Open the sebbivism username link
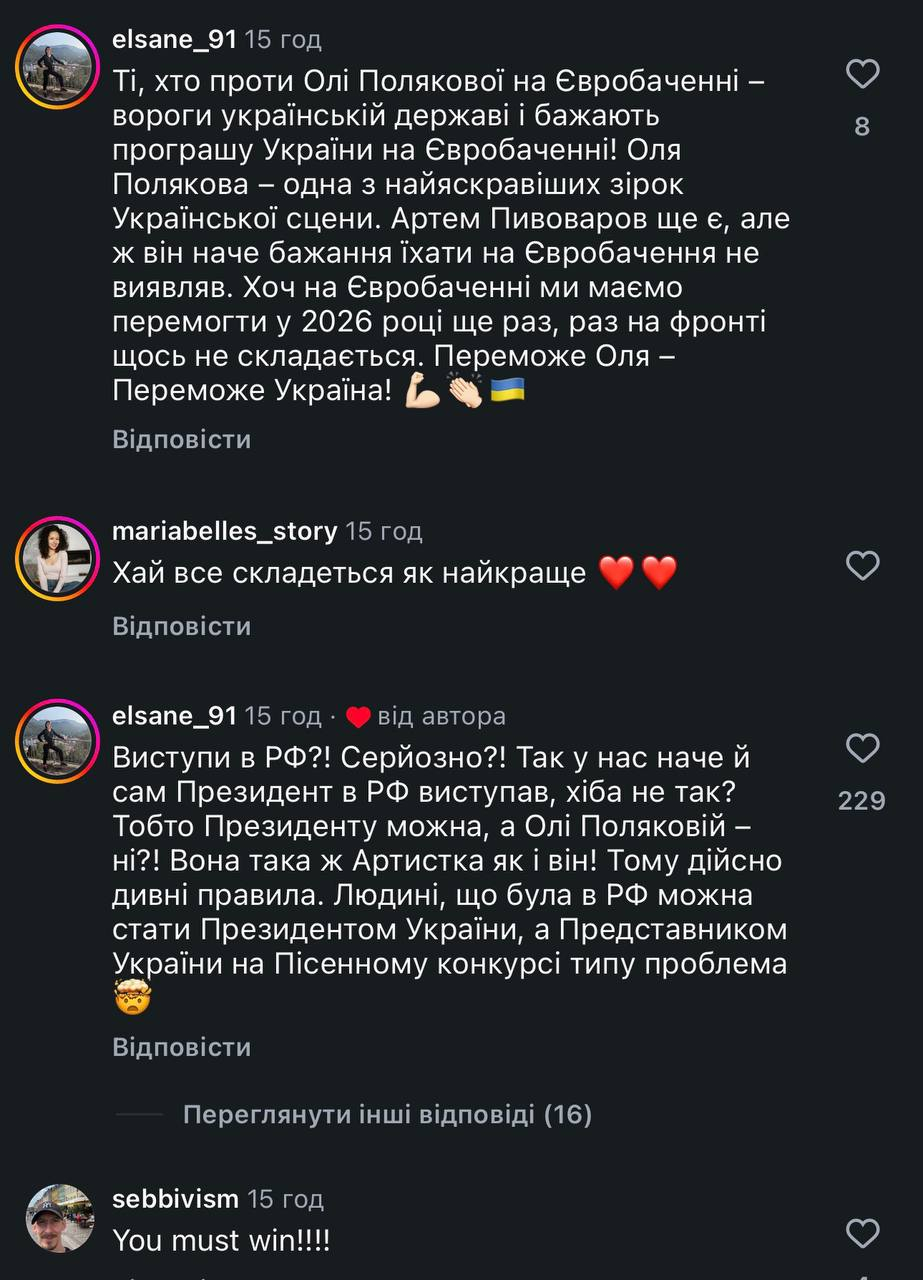 [175, 1199]
